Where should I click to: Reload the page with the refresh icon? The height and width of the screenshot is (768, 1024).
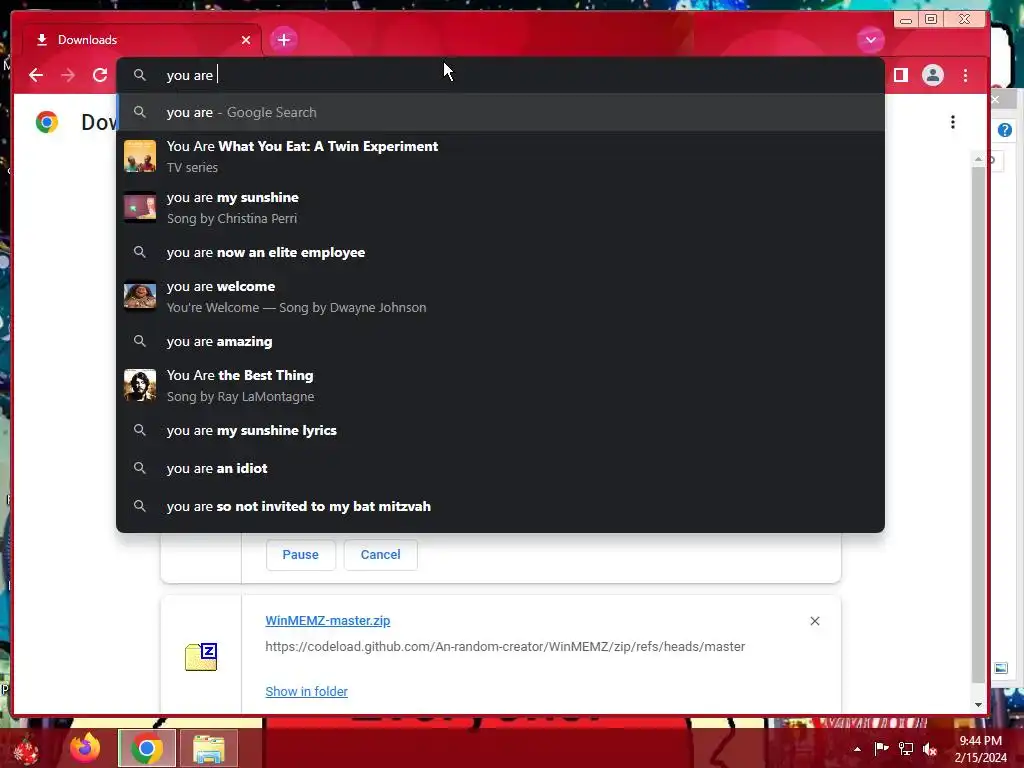coord(100,75)
